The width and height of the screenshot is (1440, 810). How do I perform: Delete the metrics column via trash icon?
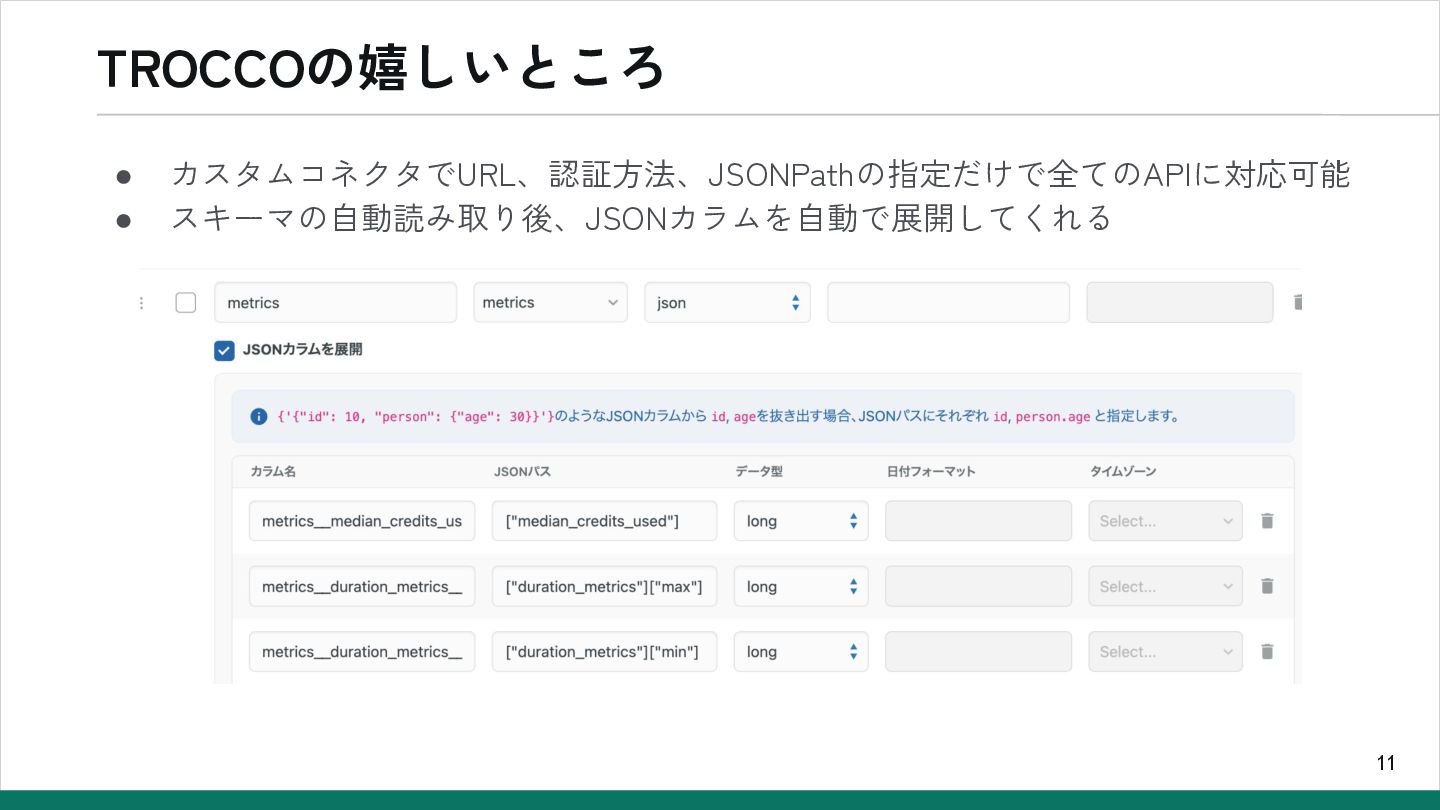pos(1297,302)
